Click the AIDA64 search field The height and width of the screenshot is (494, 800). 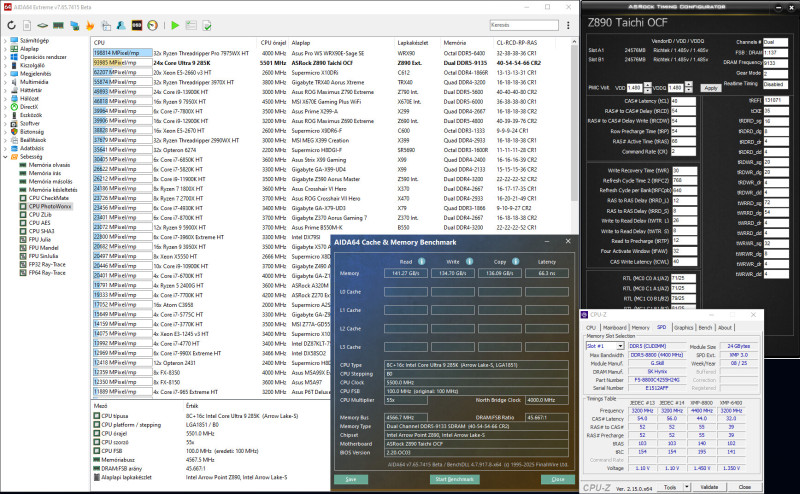point(523,25)
